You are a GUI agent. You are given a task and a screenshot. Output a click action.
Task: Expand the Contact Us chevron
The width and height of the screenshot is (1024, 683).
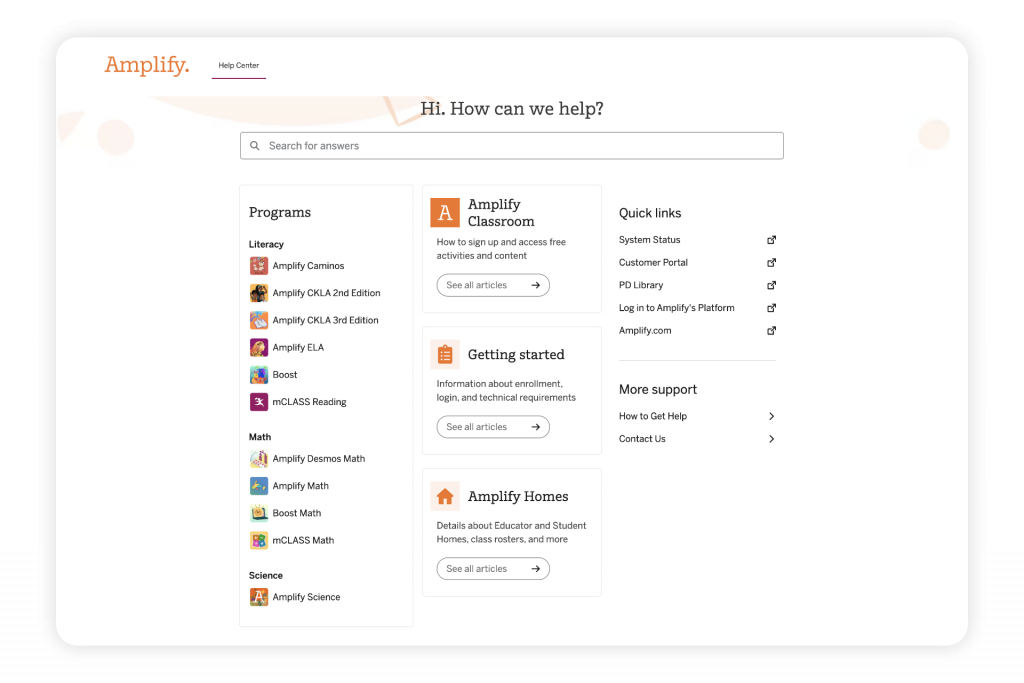point(771,439)
